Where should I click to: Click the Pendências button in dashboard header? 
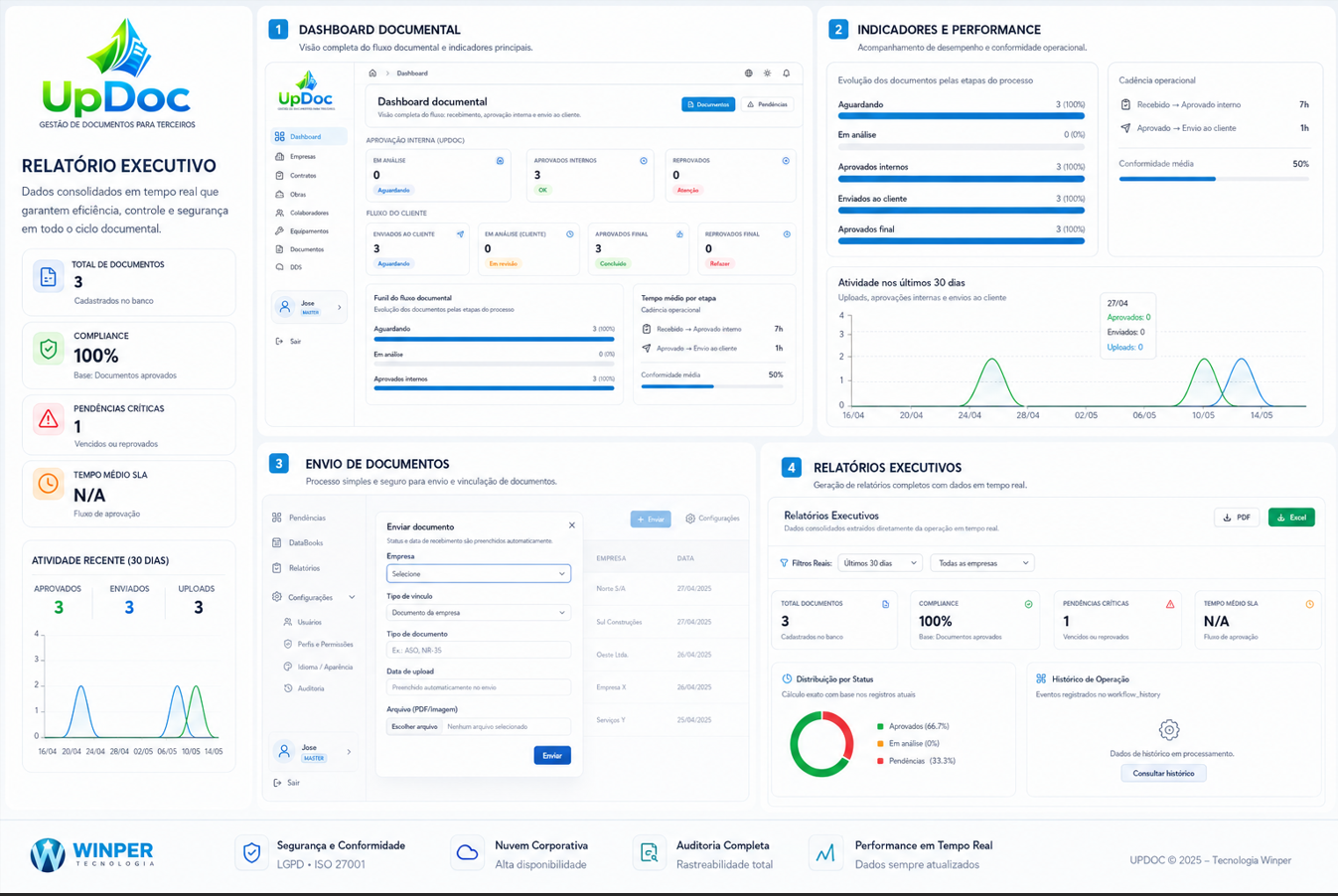[767, 104]
